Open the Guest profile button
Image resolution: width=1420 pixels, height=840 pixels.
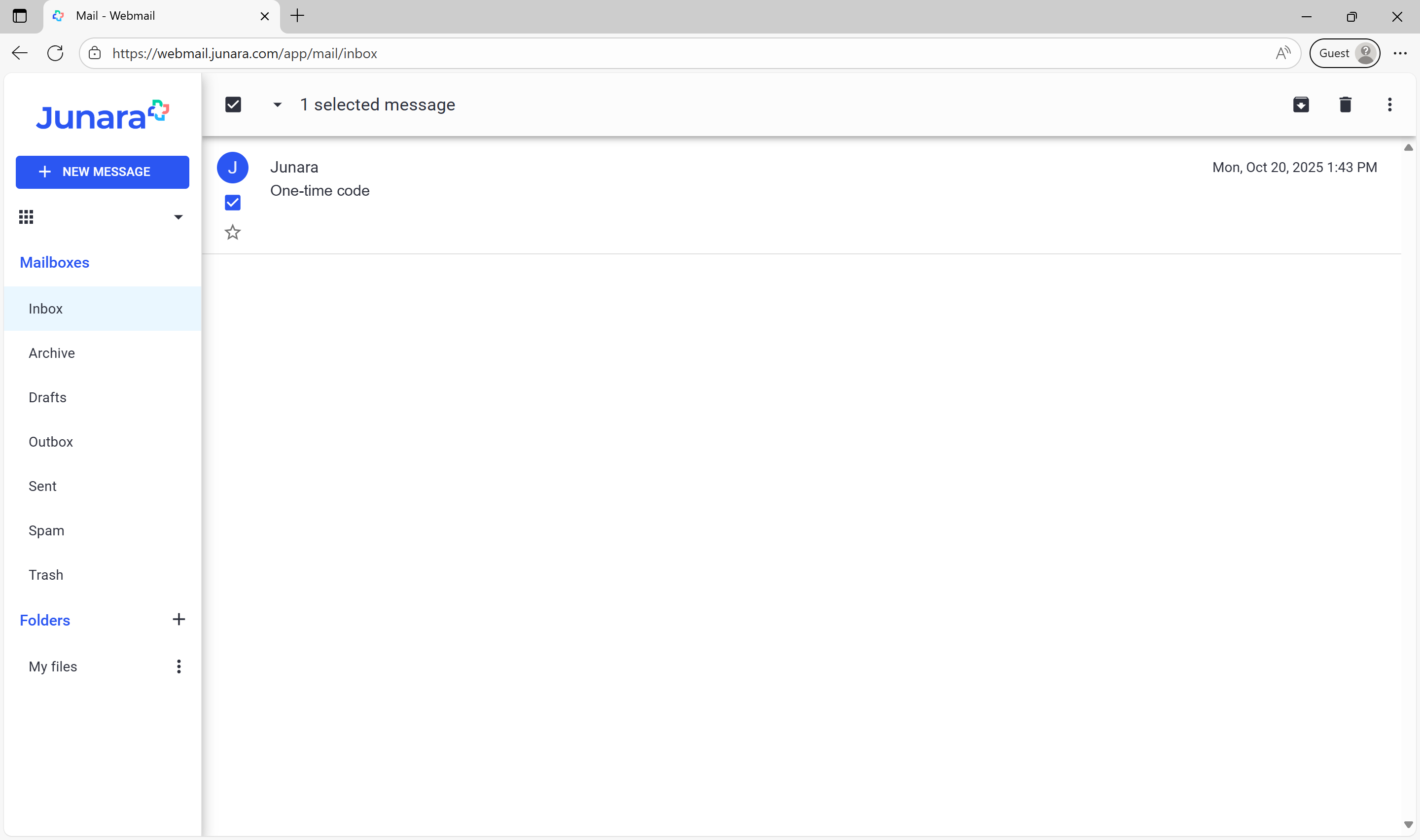pyautogui.click(x=1345, y=53)
